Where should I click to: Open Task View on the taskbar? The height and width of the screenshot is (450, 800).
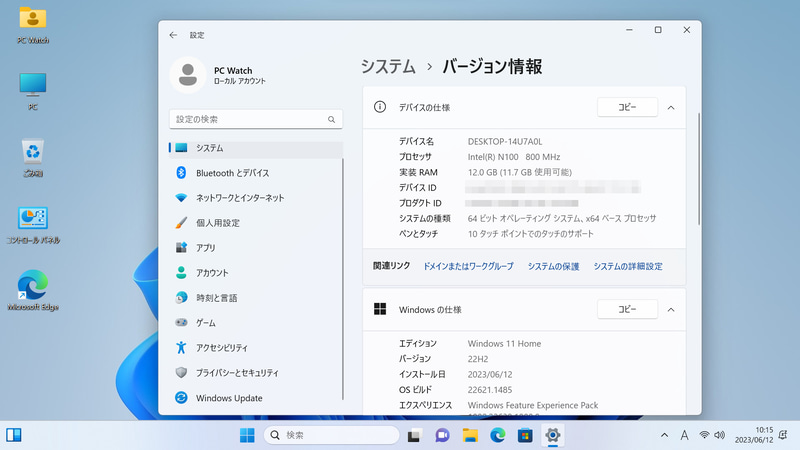coord(414,435)
